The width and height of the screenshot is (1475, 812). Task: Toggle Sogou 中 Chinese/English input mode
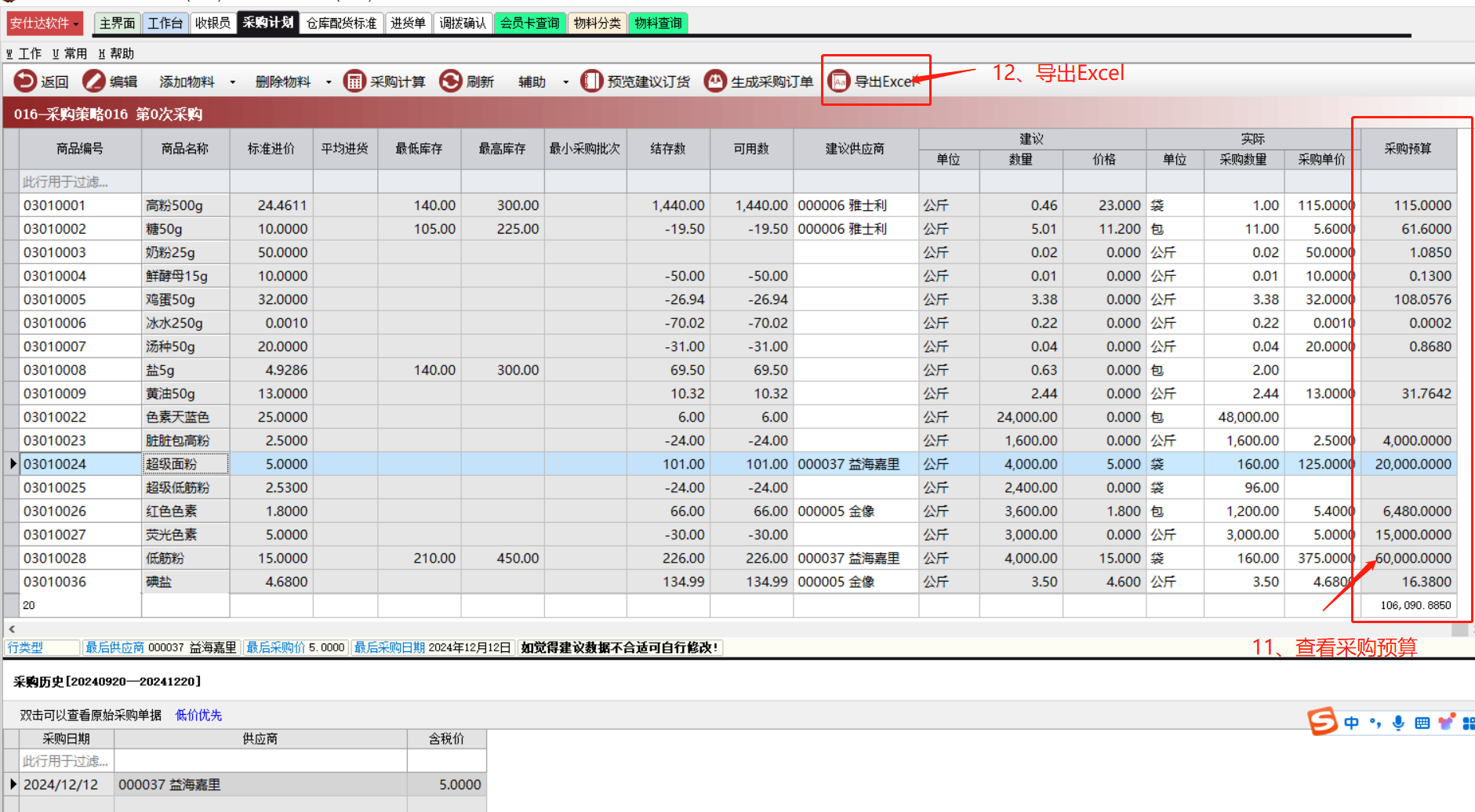pyautogui.click(x=1351, y=723)
